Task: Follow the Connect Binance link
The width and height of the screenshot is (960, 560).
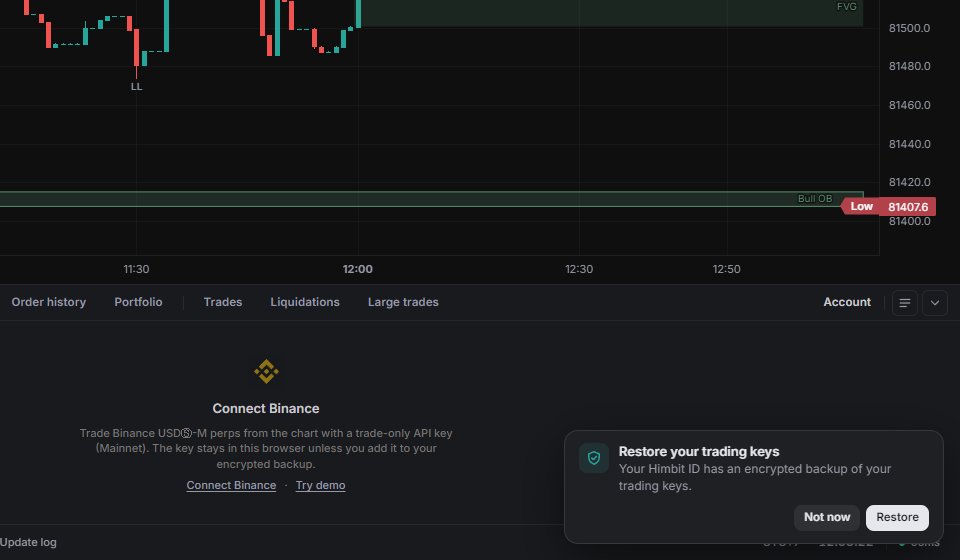Action: 231,485
